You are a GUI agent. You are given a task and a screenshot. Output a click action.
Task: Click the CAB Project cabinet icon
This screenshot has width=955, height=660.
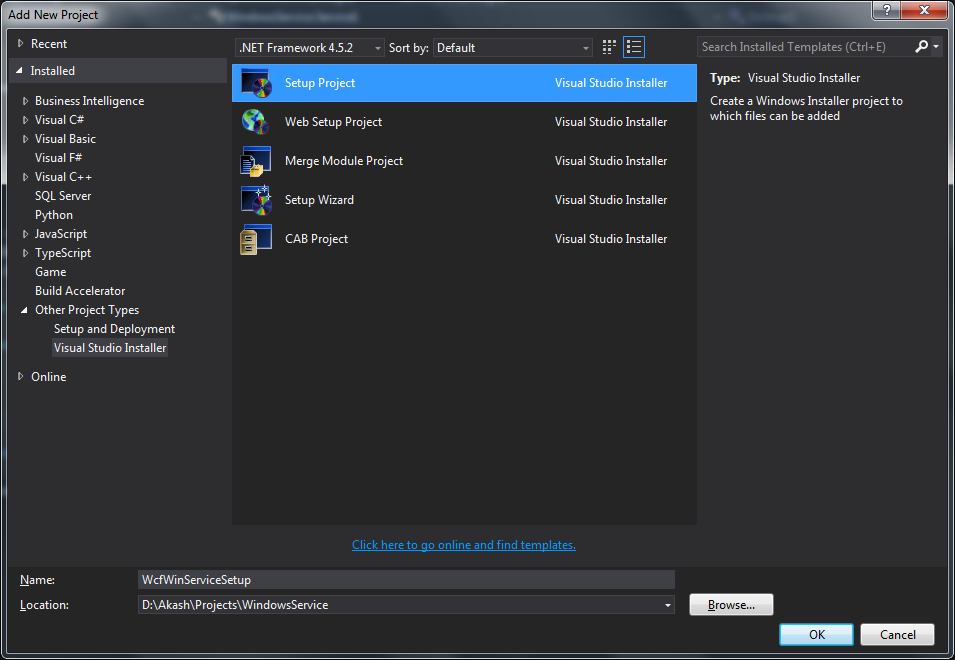(256, 239)
